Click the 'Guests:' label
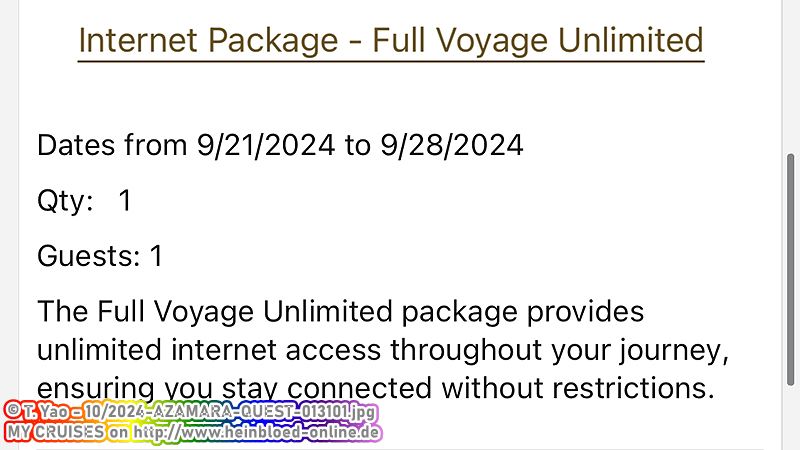The image size is (800, 450). pos(89,255)
